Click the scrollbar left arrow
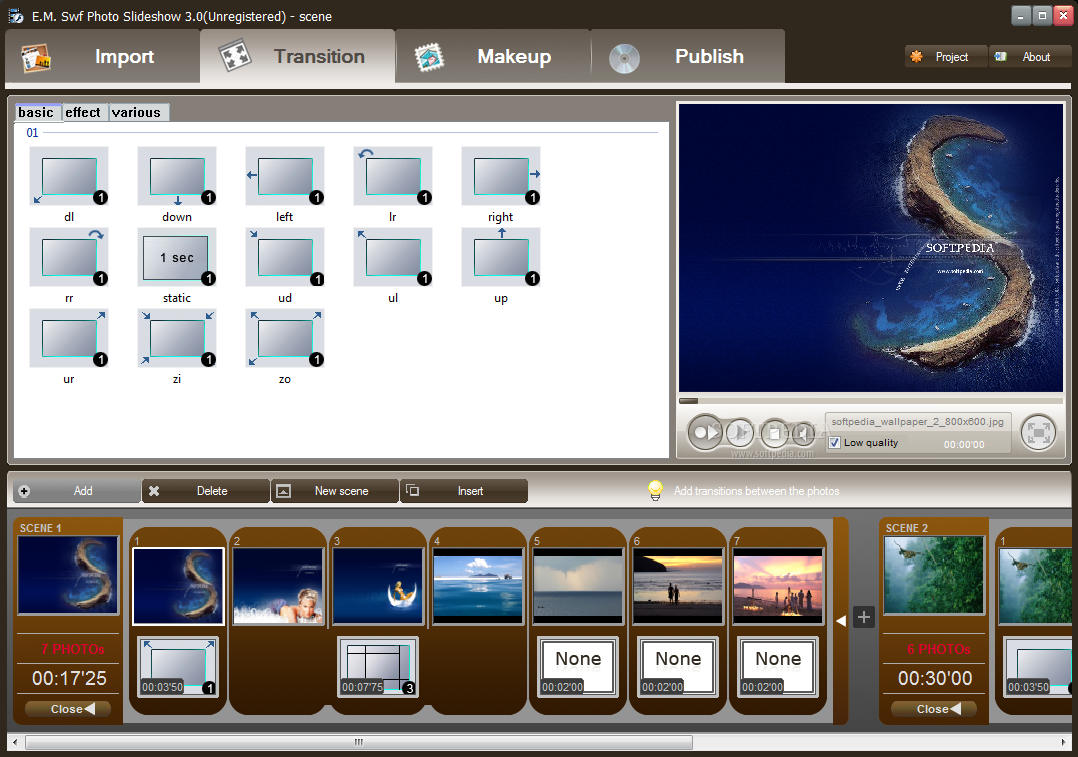The height and width of the screenshot is (757, 1078). tap(15, 742)
